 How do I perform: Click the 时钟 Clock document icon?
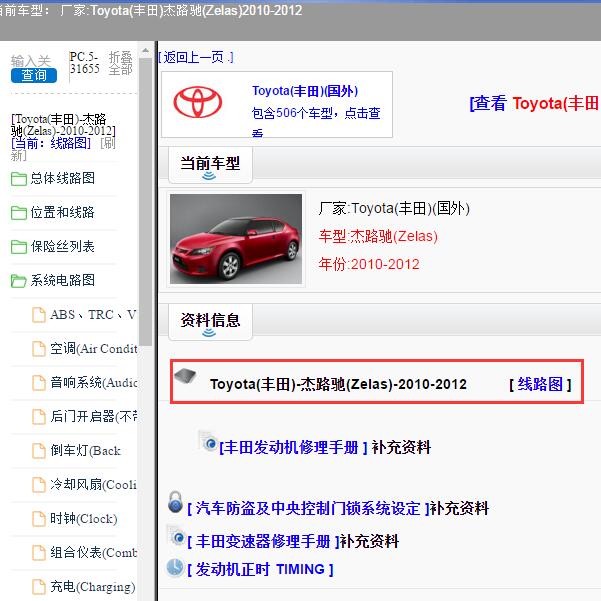38,519
